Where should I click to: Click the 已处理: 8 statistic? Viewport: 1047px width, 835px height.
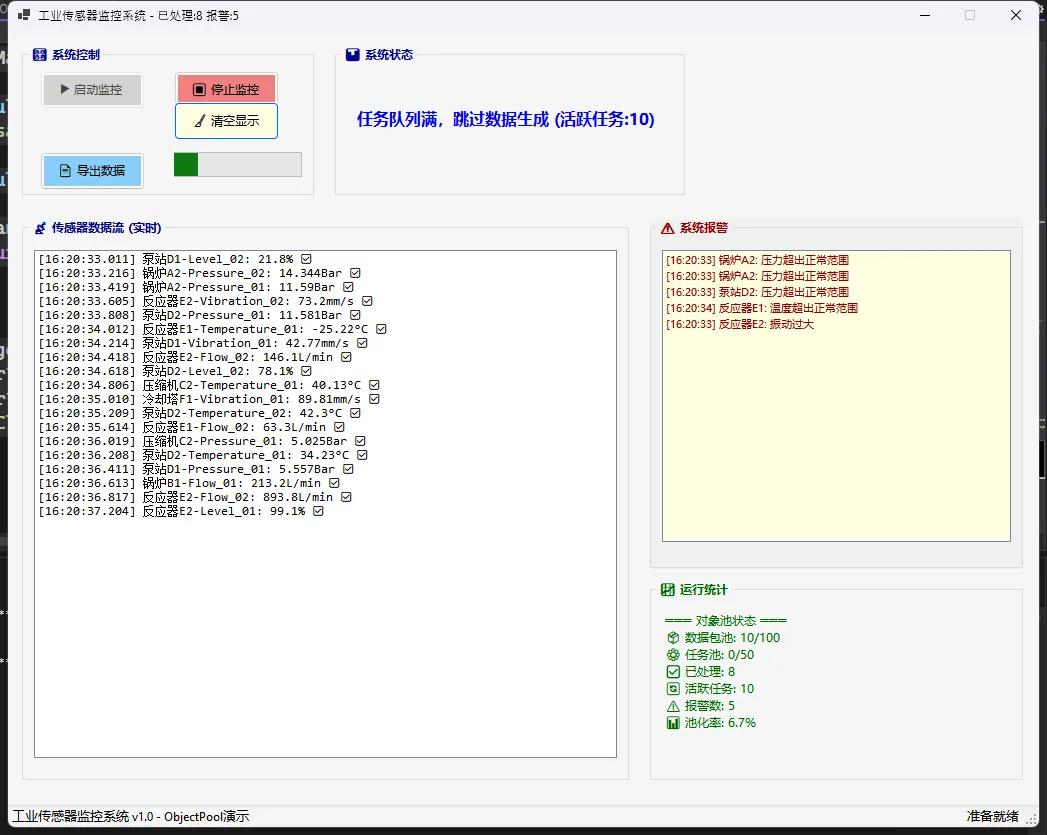pos(700,672)
